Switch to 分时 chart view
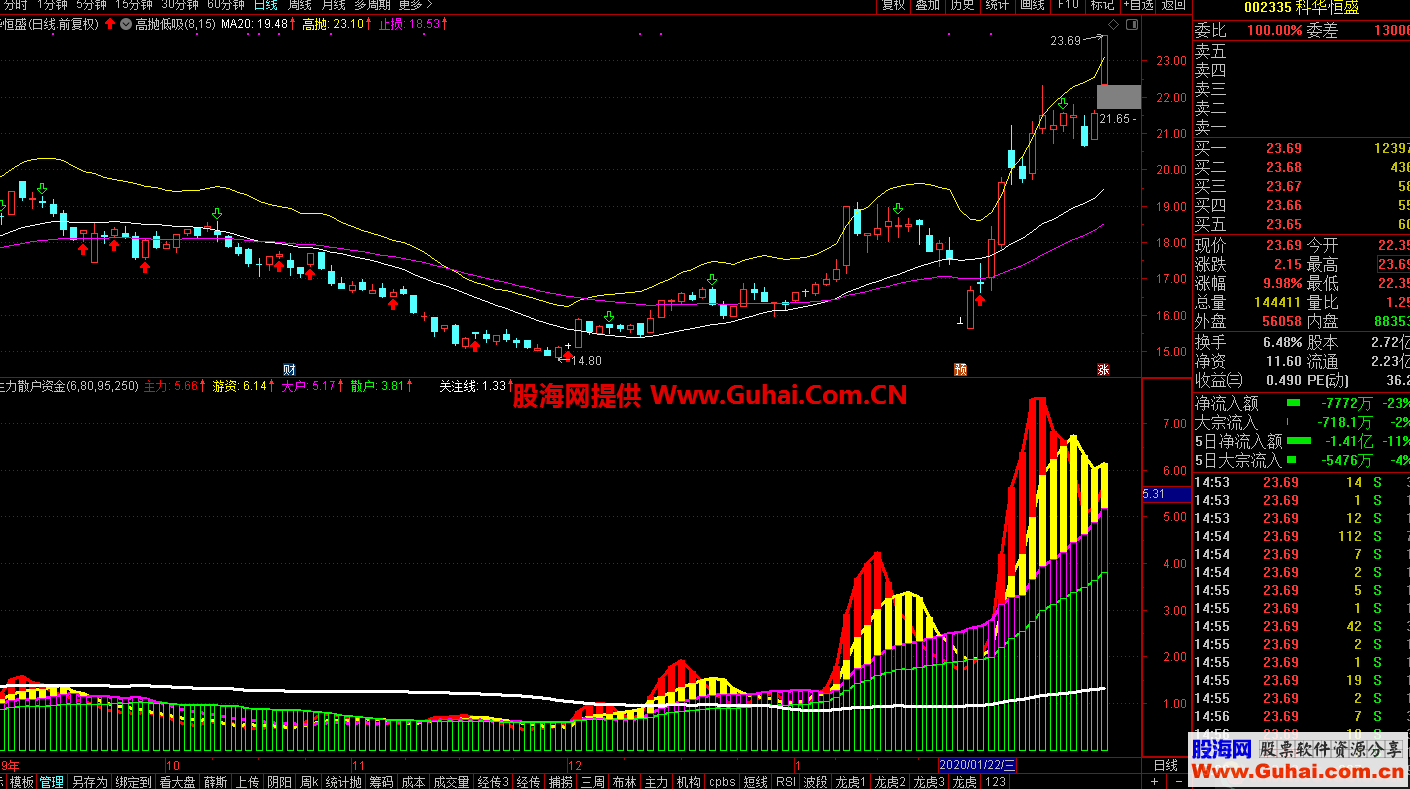The image size is (1410, 789). (x=14, y=5)
